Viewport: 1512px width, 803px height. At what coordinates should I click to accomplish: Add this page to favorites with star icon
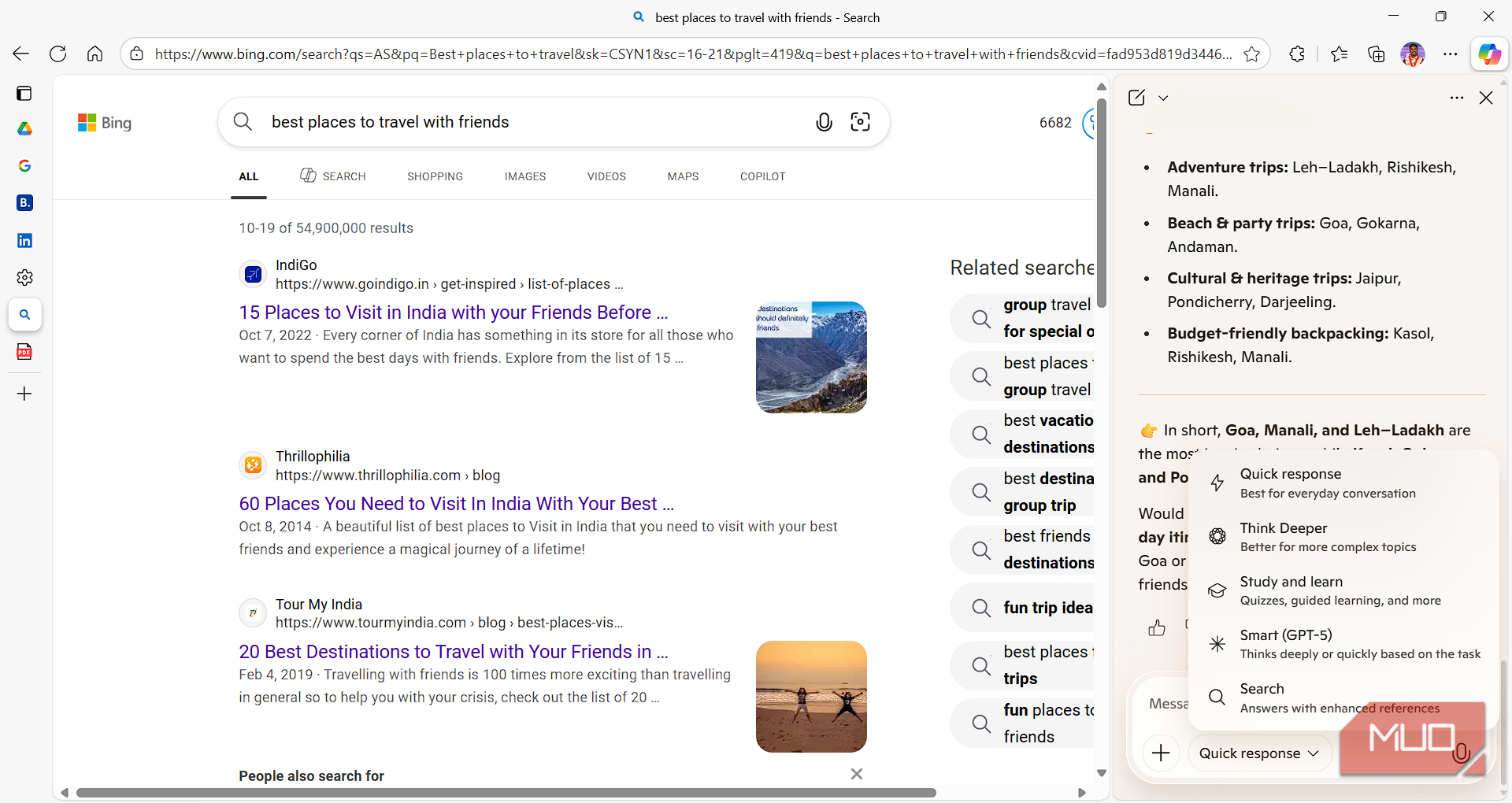(x=1251, y=54)
